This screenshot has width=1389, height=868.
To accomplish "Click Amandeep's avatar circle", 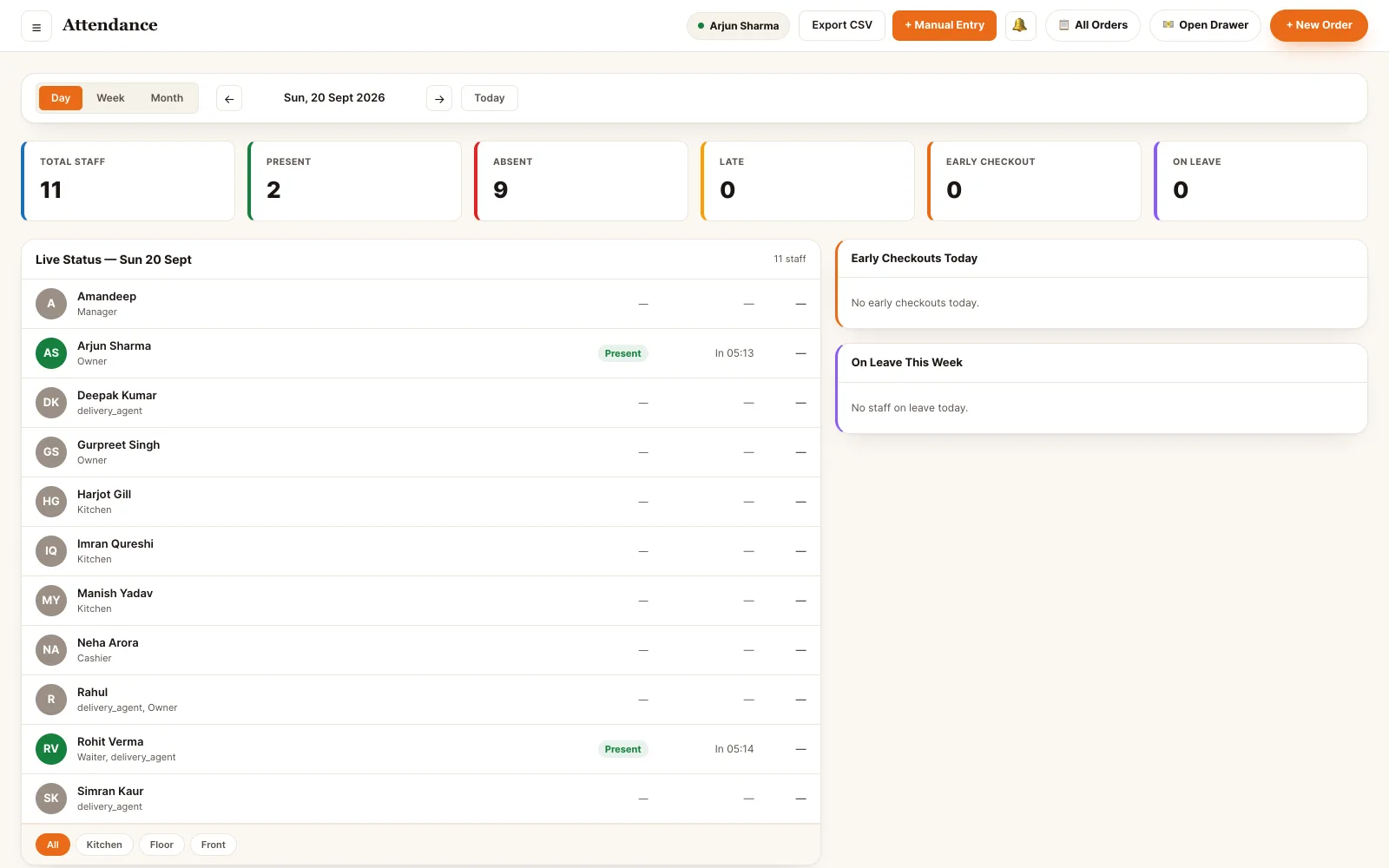I will [x=51, y=304].
